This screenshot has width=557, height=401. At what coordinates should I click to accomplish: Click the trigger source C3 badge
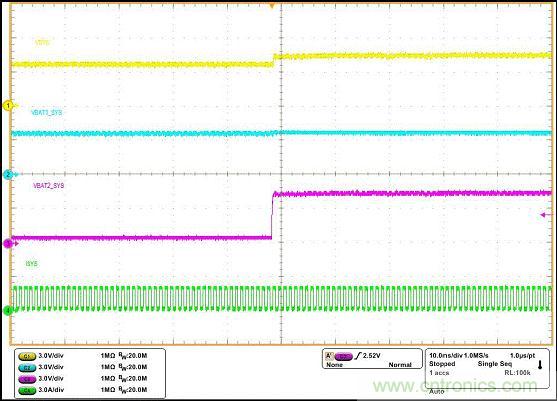(343, 356)
